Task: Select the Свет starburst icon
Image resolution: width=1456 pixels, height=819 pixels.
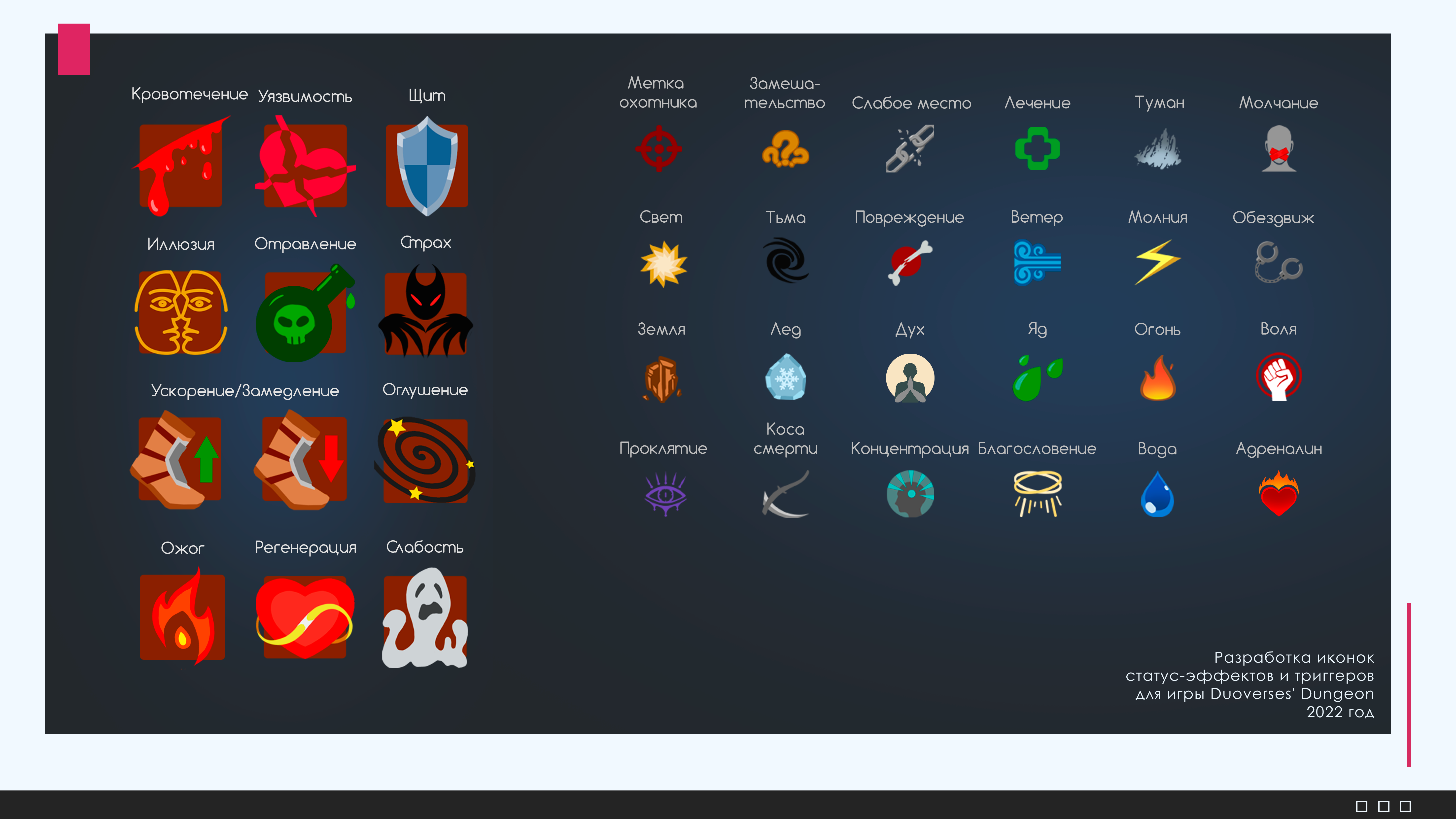Action: pos(663,264)
